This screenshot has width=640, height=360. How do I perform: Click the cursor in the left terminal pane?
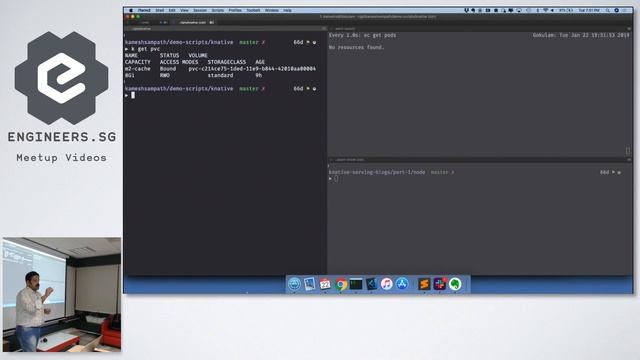pyautogui.click(x=133, y=95)
